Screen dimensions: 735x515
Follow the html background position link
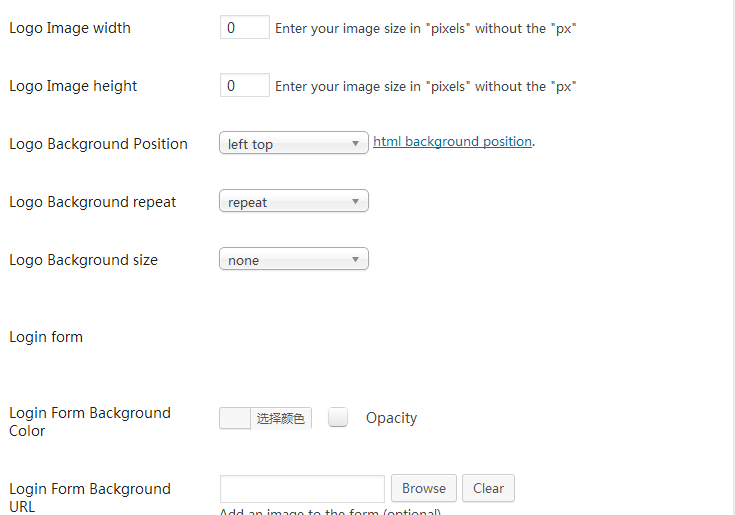click(452, 142)
